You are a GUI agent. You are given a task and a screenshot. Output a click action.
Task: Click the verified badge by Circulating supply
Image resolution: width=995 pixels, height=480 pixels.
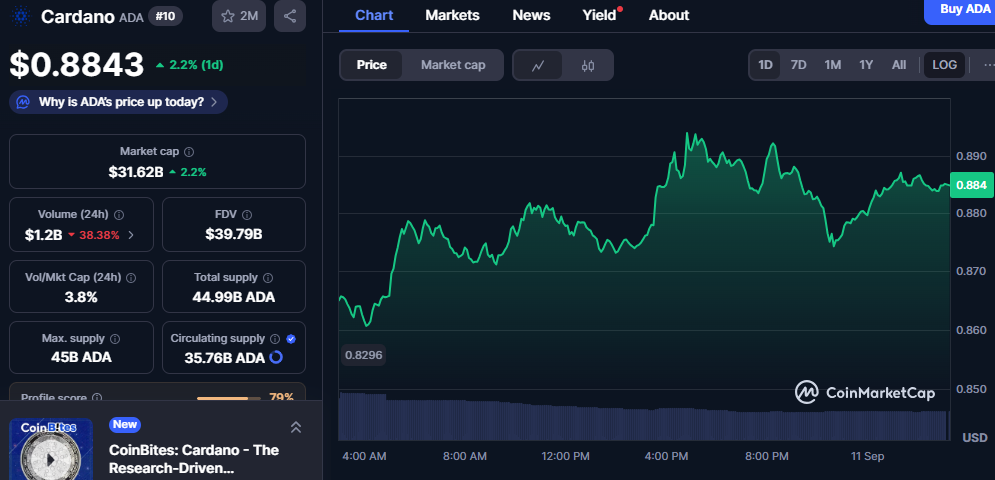[291, 338]
